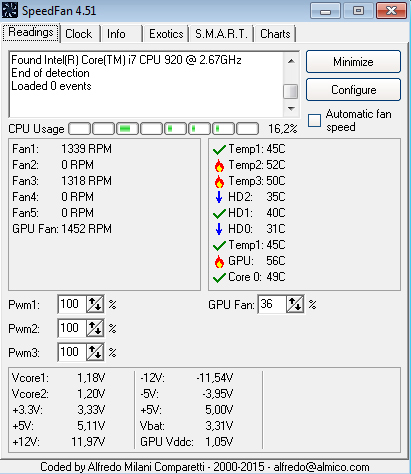Click the Pwm1 value input field
This screenshot has height=474, width=411.
point(72,304)
